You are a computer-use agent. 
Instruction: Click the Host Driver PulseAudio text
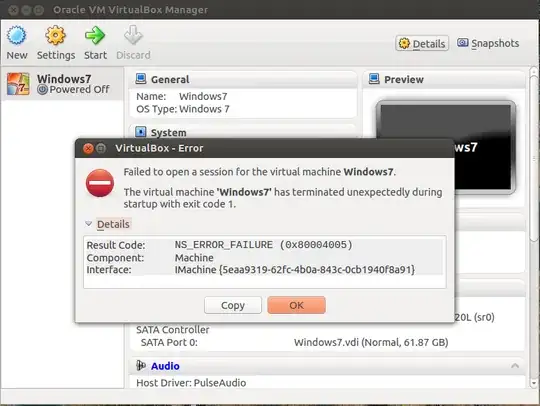(191, 383)
